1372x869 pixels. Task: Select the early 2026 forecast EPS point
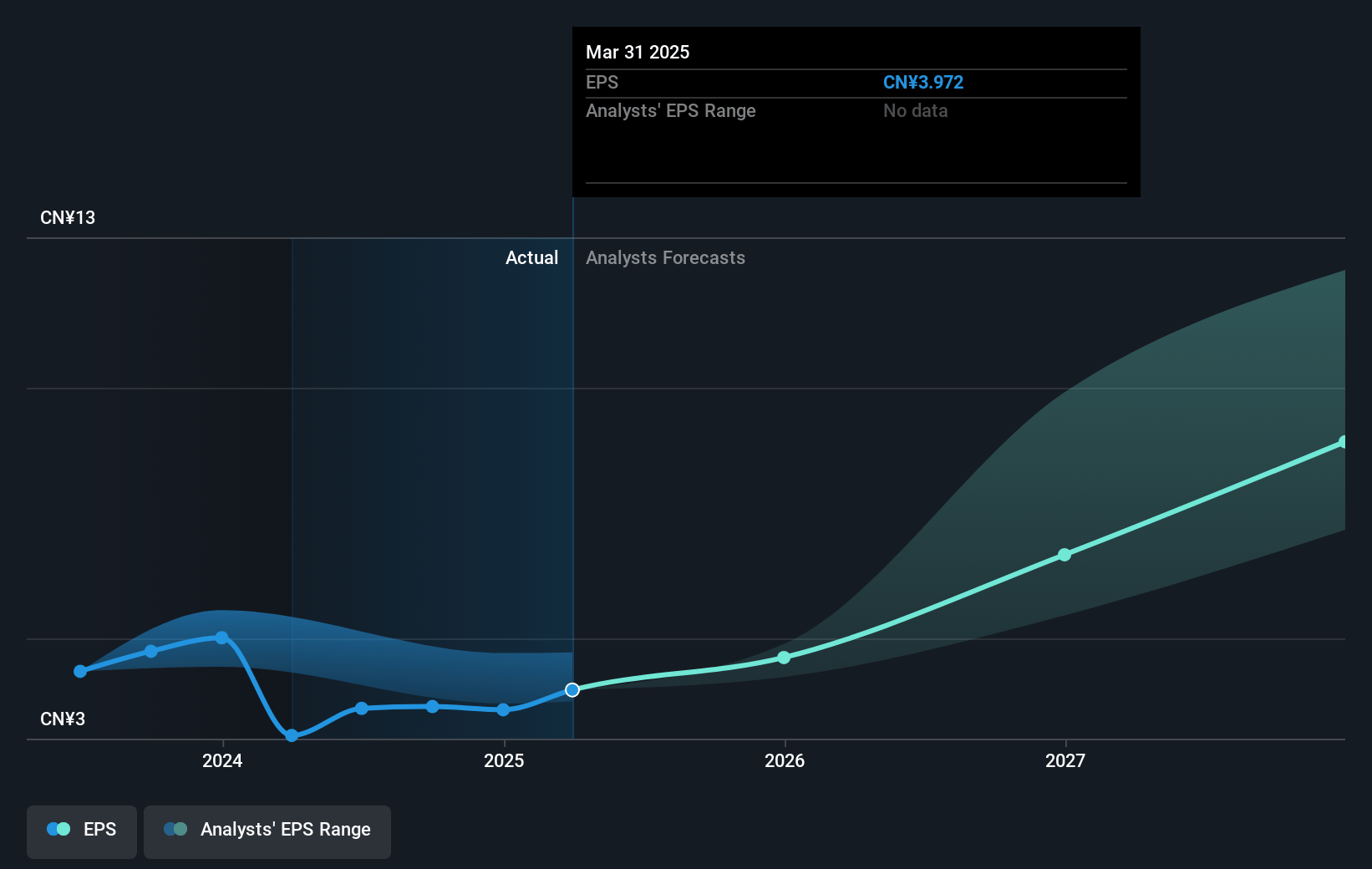pos(784,658)
